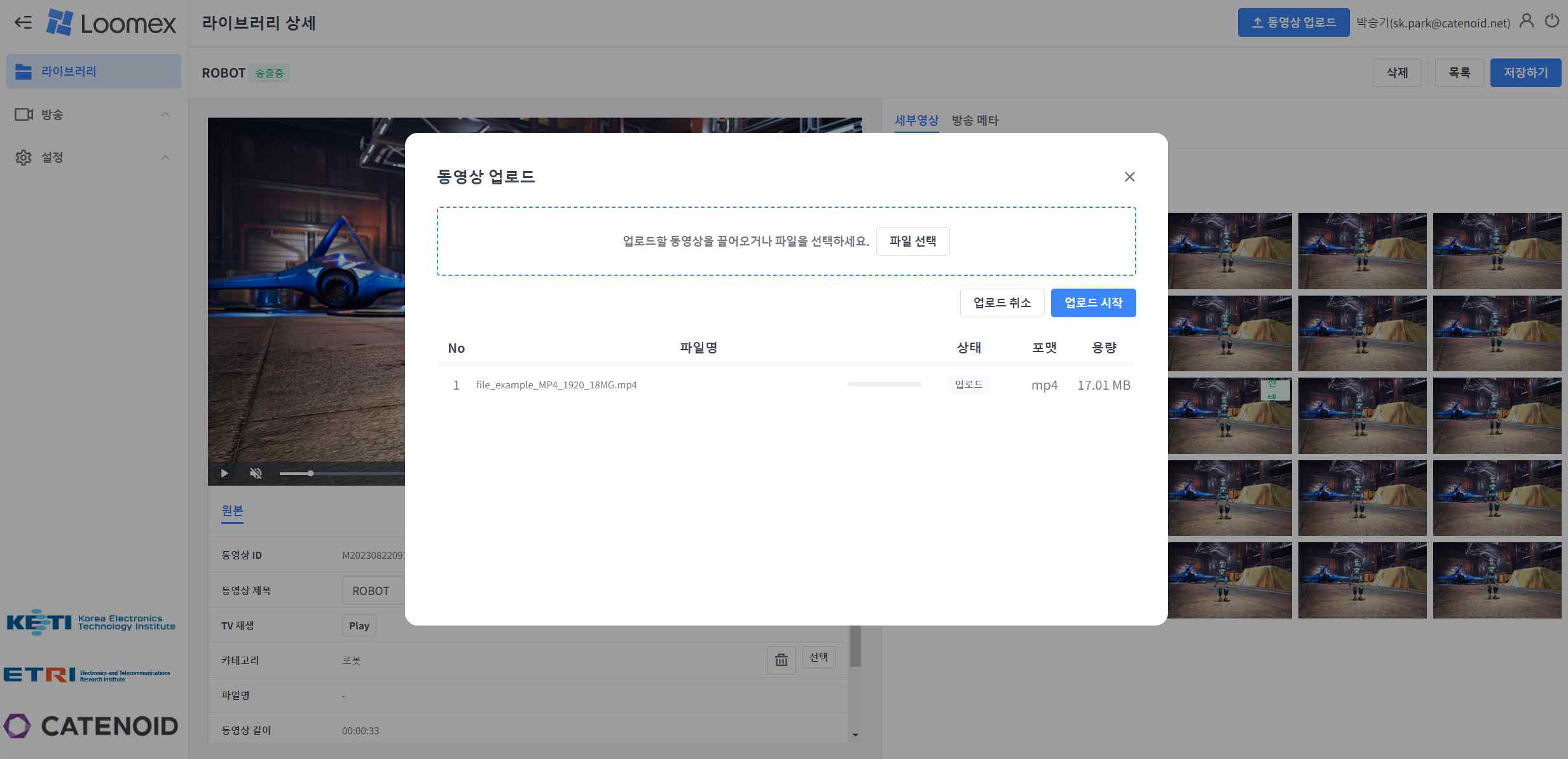Screen dimensions: 1568x759
Task: Click the TV 재생 Play button
Action: click(359, 626)
